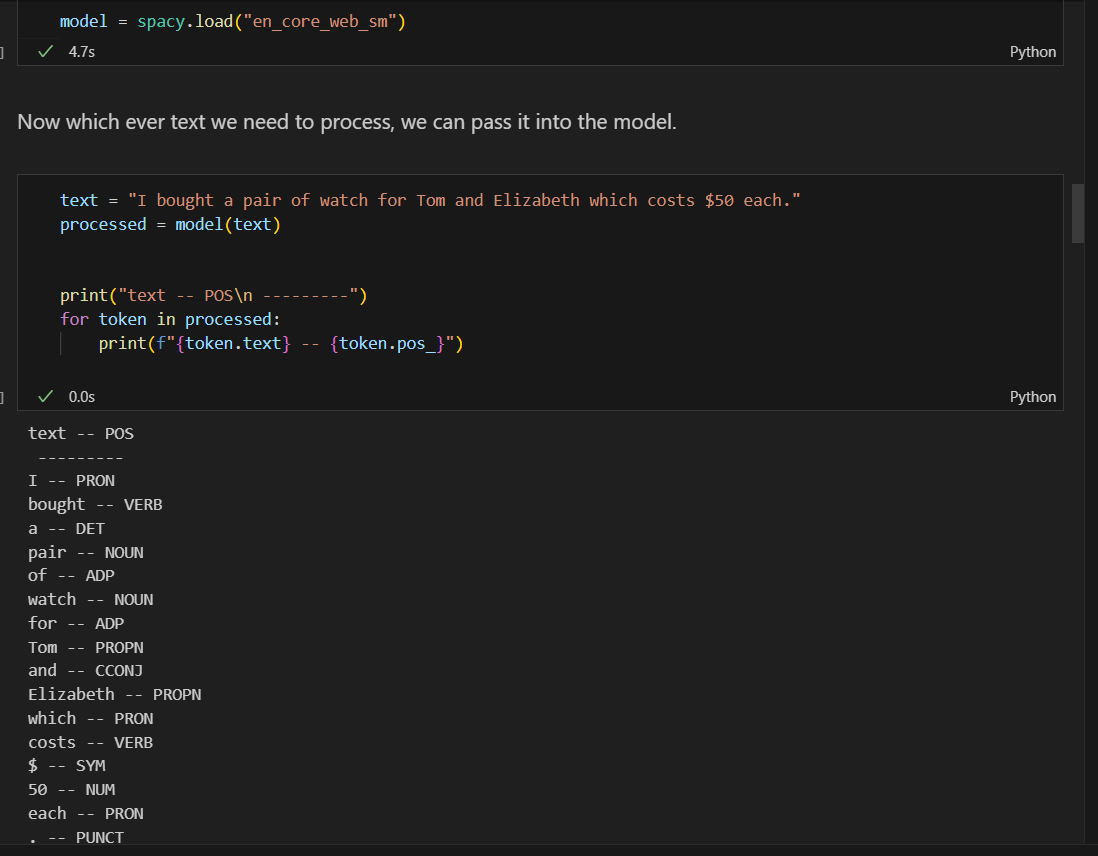Click the green checkmark beside 0.0s

pyautogui.click(x=46, y=397)
